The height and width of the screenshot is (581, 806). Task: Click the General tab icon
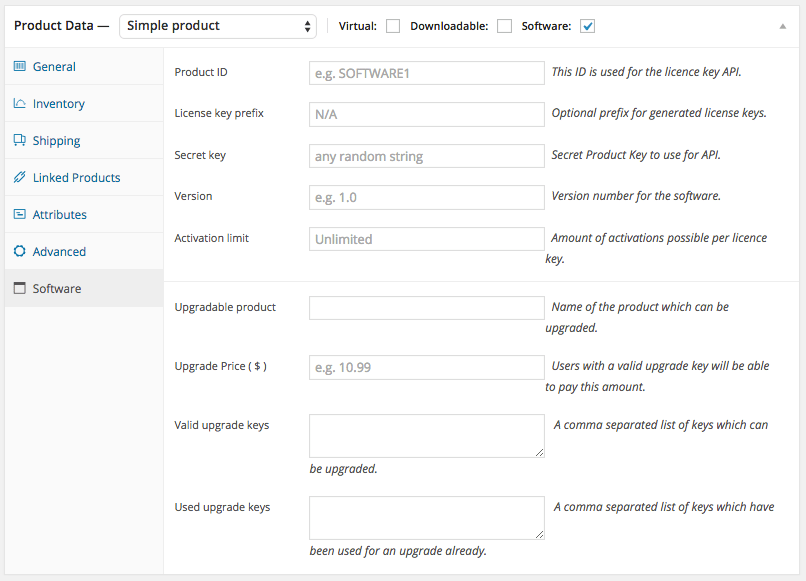(20, 67)
